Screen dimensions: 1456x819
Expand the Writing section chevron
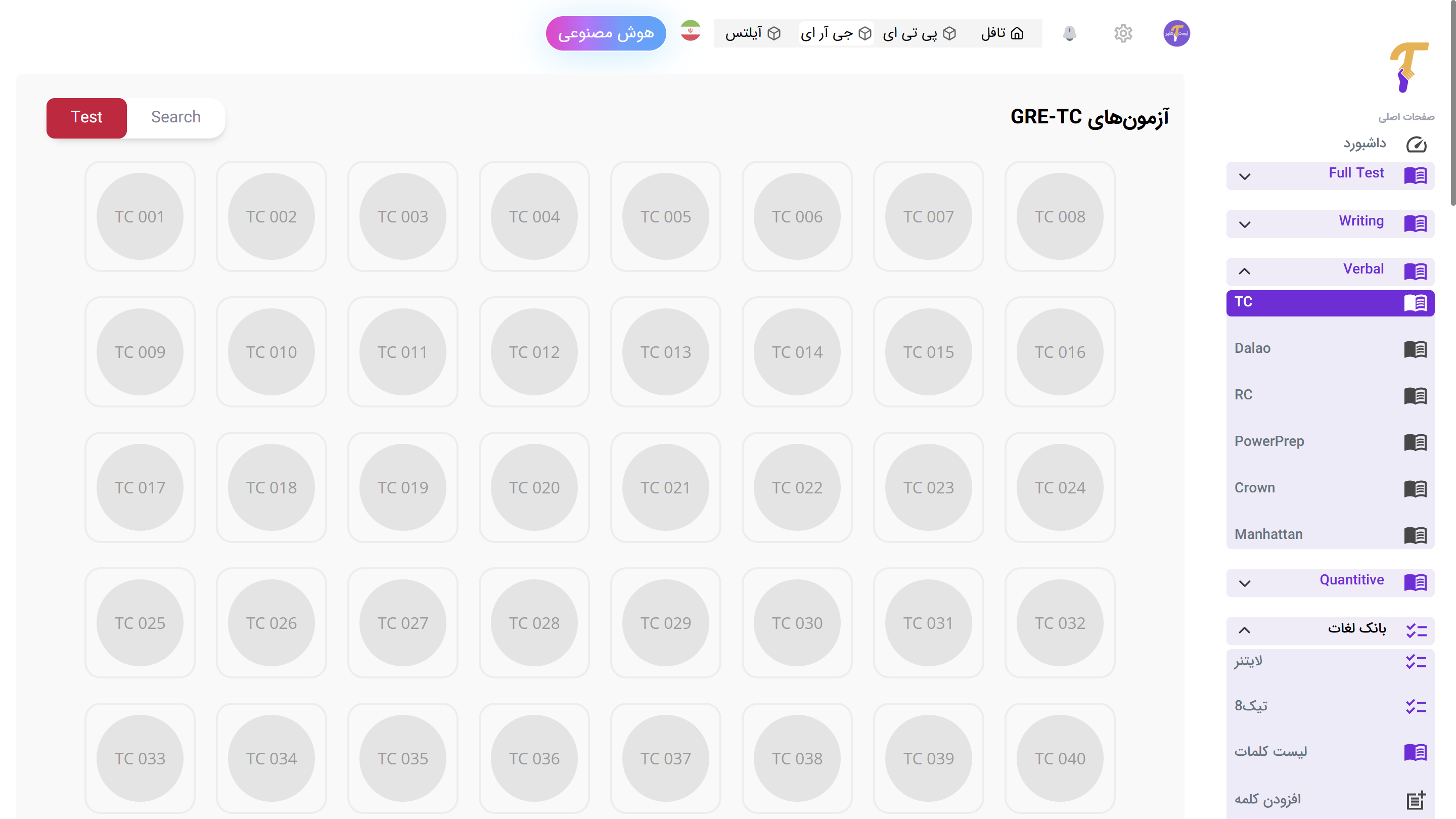(1245, 224)
